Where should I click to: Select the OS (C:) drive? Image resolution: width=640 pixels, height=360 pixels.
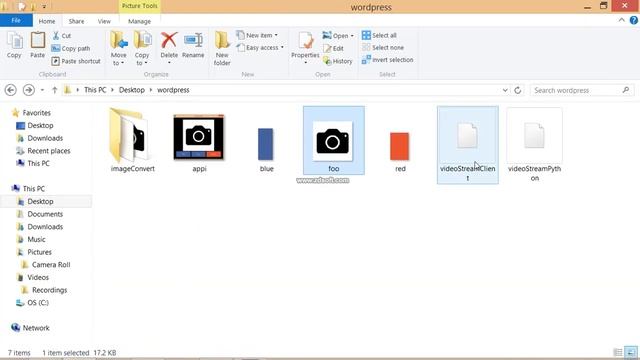coord(33,302)
